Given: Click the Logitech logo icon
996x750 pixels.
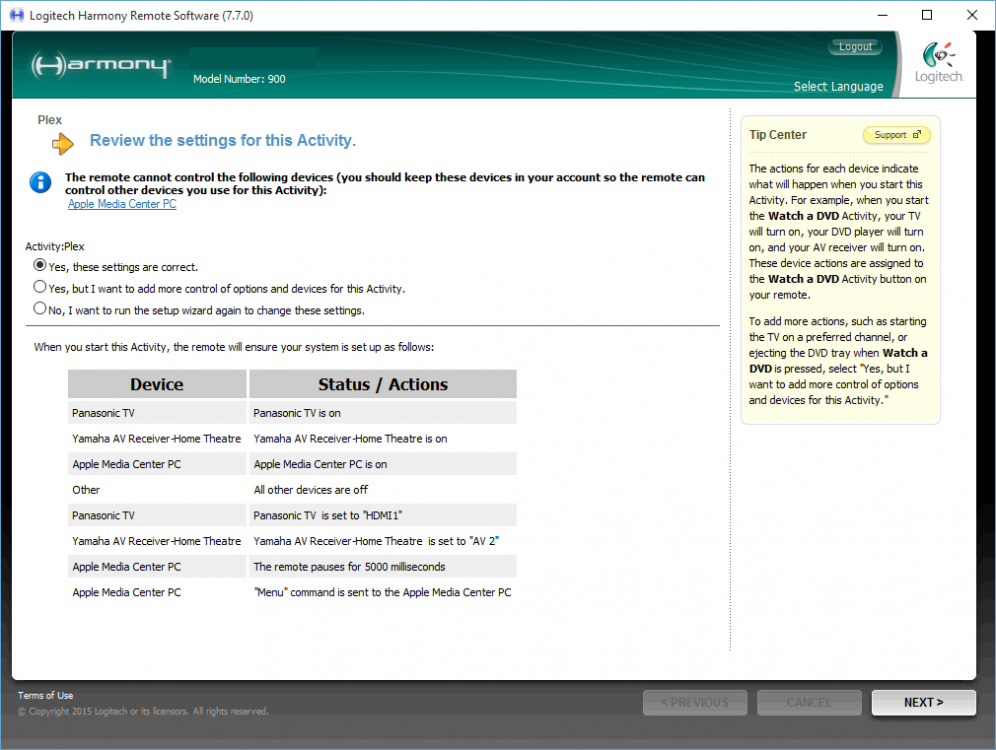Looking at the screenshot, I should coord(939,62).
